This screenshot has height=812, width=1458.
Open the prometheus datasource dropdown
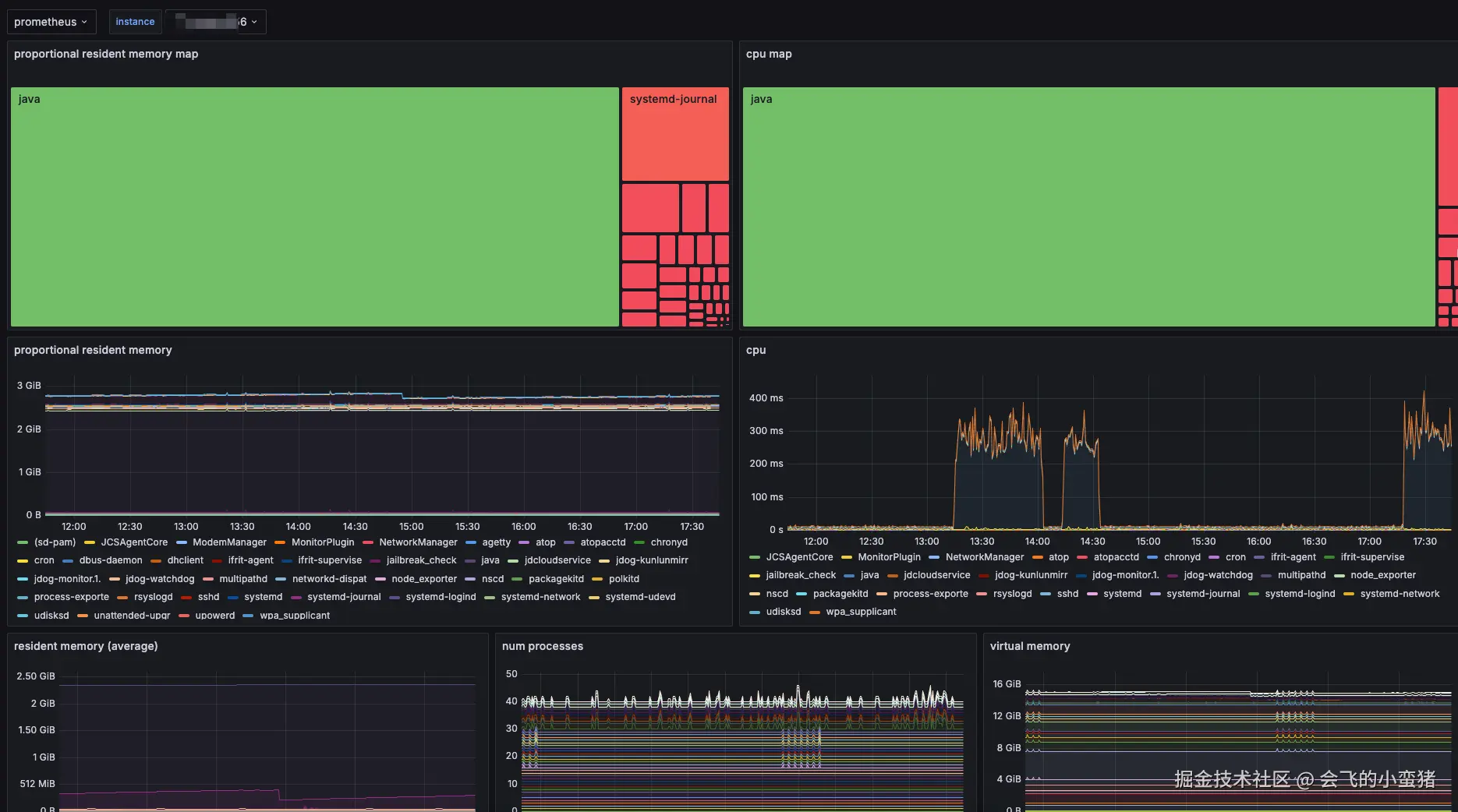pyautogui.click(x=51, y=22)
